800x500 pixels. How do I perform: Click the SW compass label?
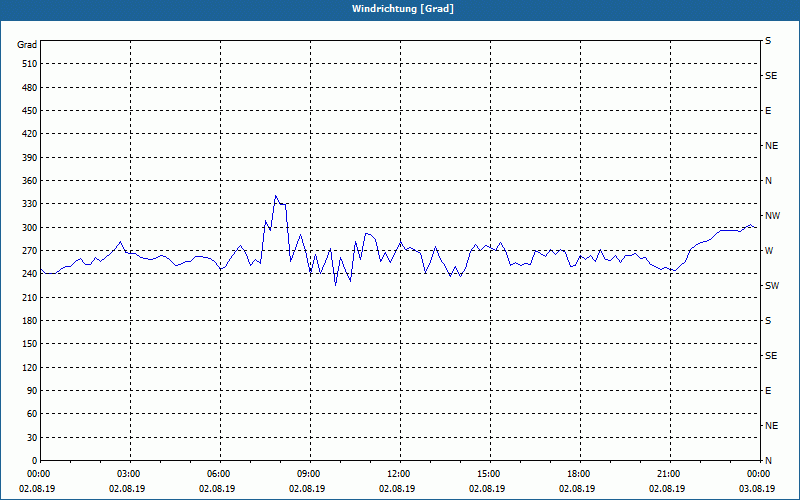coord(772,286)
